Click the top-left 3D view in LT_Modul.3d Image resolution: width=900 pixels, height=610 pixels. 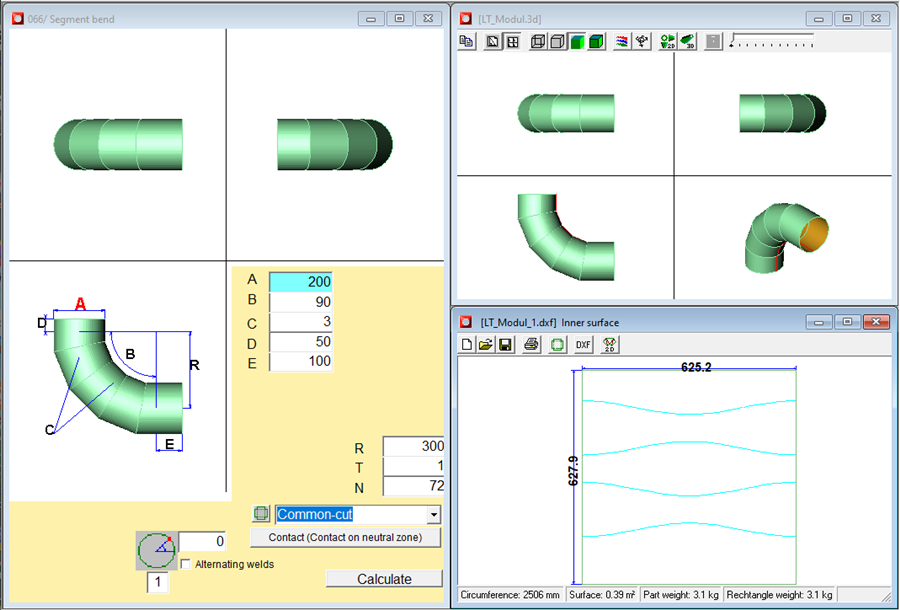565,113
